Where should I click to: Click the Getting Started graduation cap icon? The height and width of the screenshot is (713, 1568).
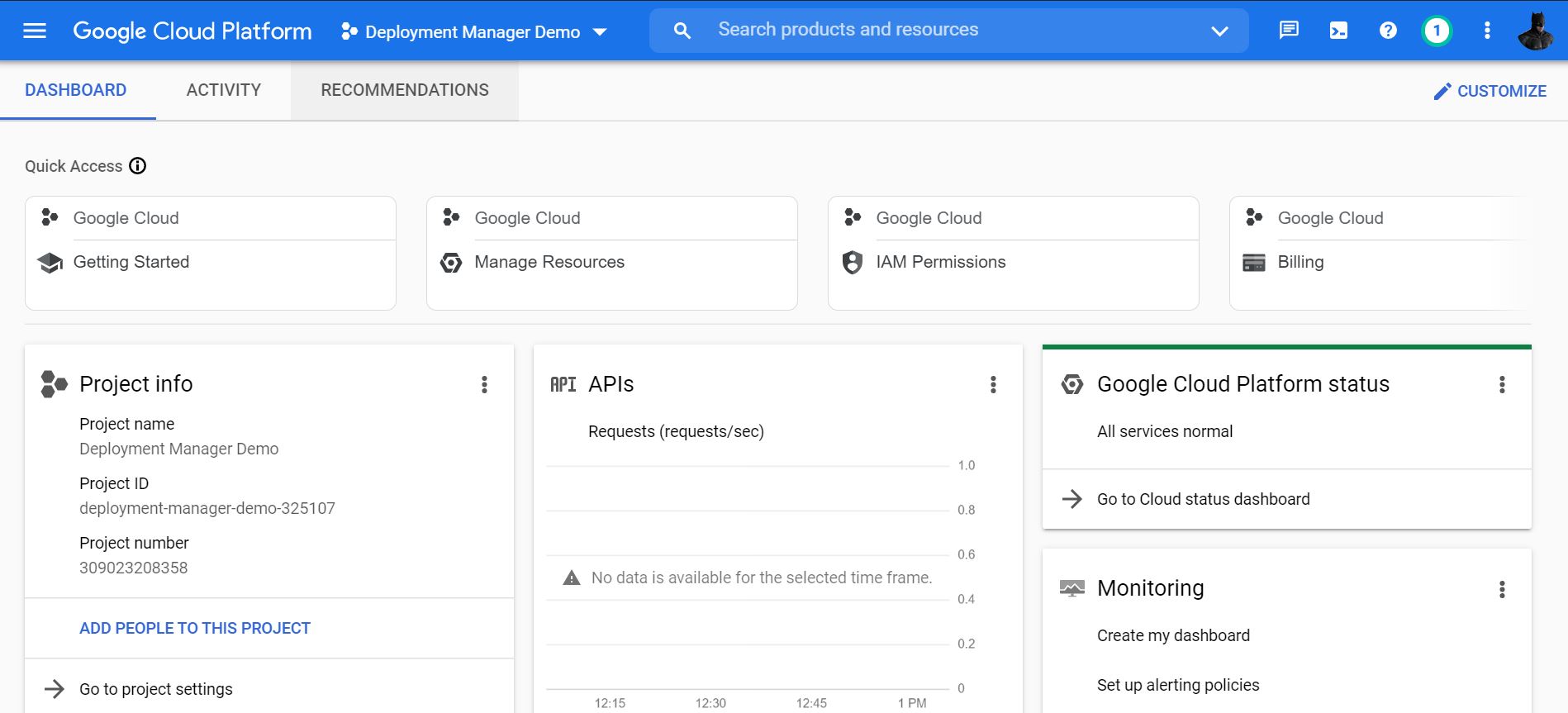tap(50, 263)
